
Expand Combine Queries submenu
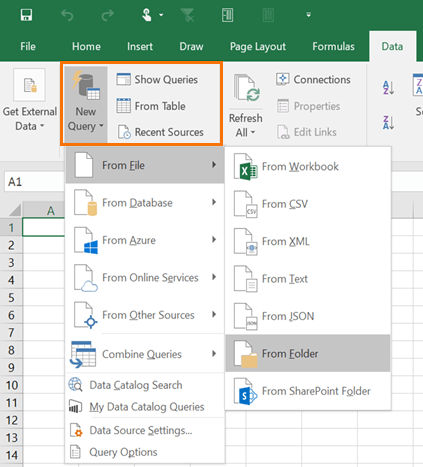point(145,354)
